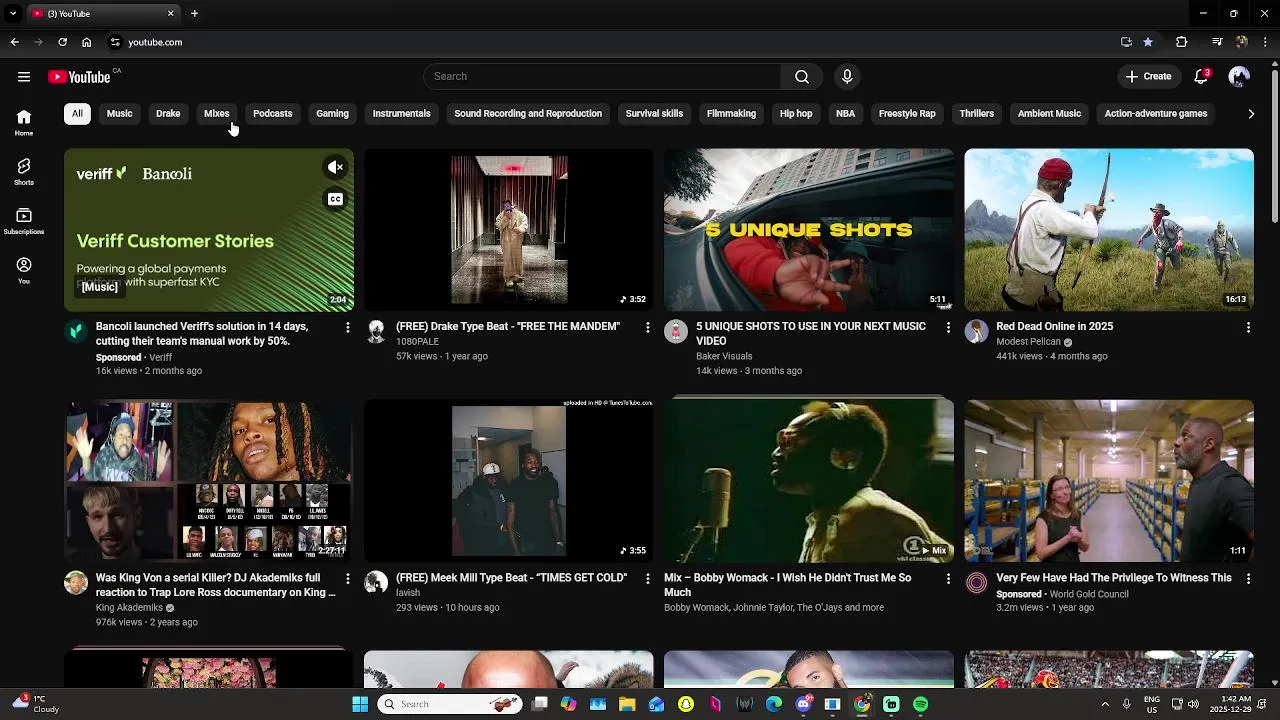The image size is (1280, 720).
Task: Select the Filmmaking chip
Action: click(x=731, y=114)
